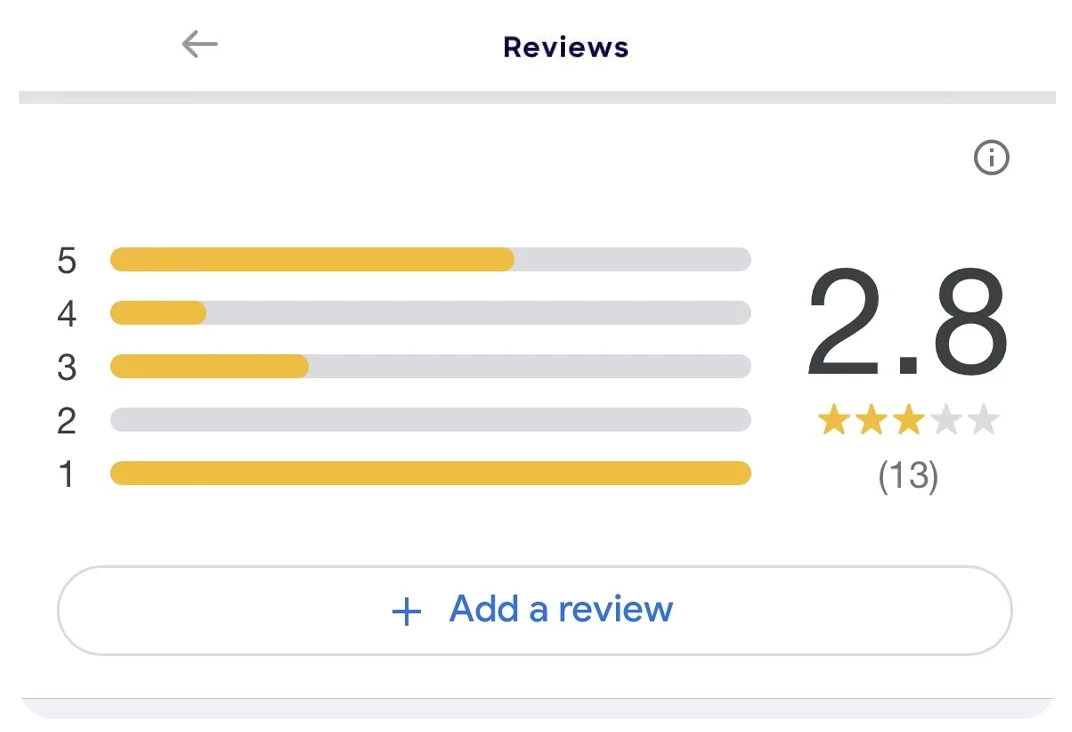The image size is (1072, 732).
Task: Open the ratings info icon
Action: (x=991, y=158)
